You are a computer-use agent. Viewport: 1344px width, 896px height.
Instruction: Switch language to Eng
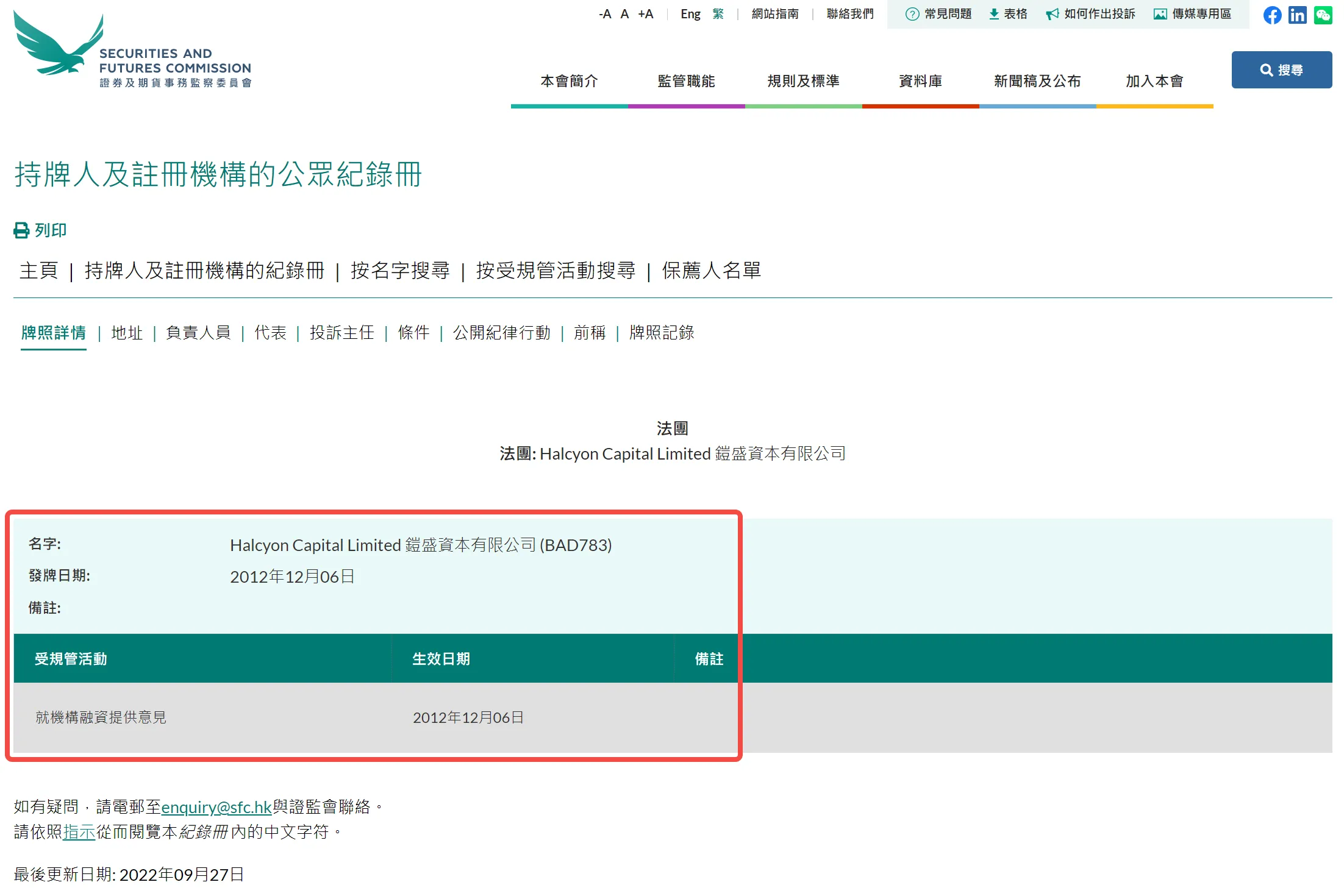tap(690, 14)
